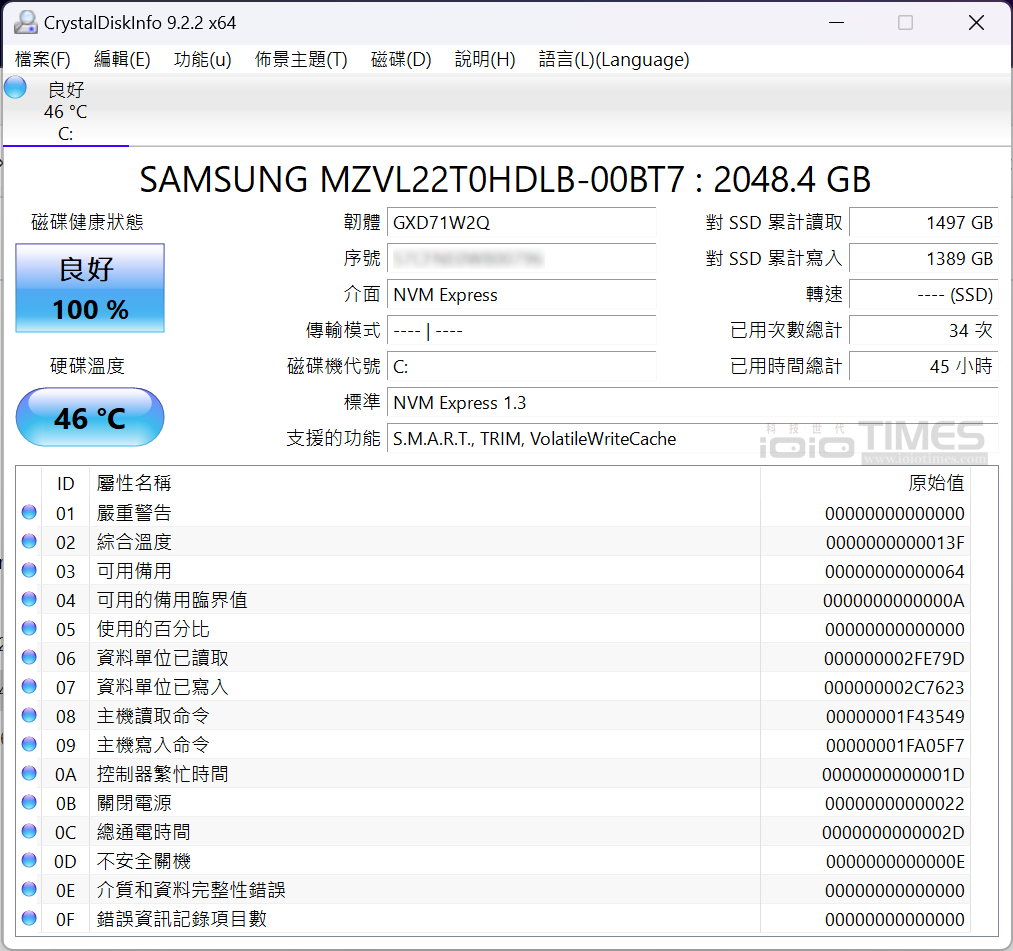Click the 46 °C temperature button
Viewport: 1013px width, 951px height.
(90, 417)
